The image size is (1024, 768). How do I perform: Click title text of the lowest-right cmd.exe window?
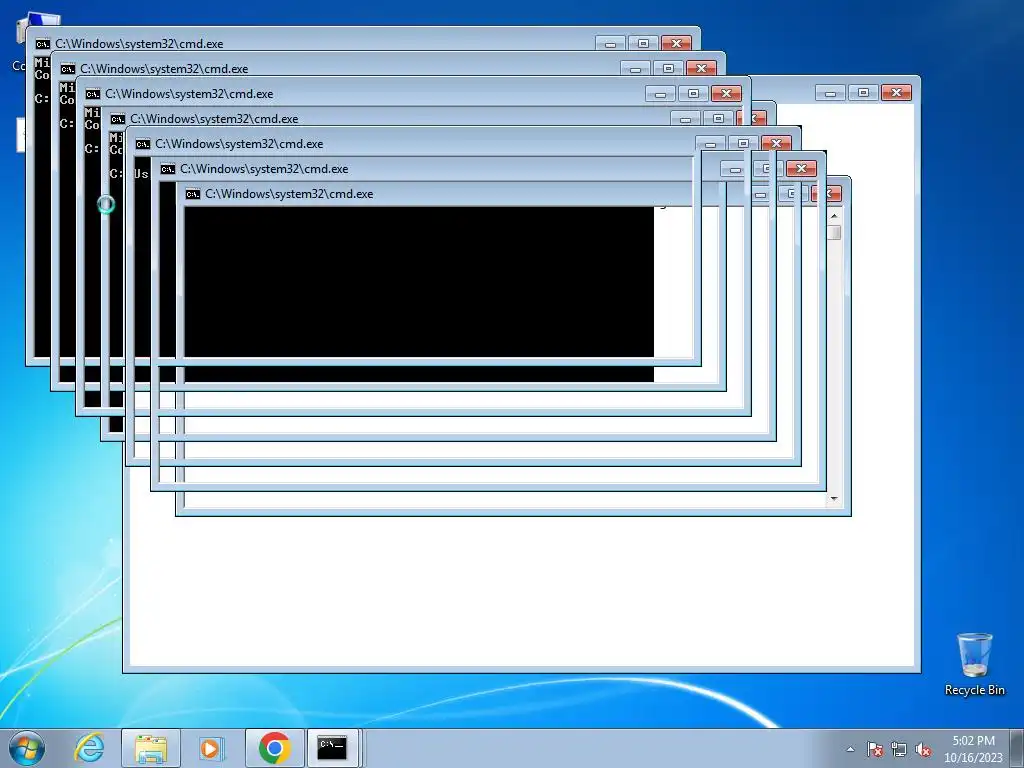tap(289, 194)
